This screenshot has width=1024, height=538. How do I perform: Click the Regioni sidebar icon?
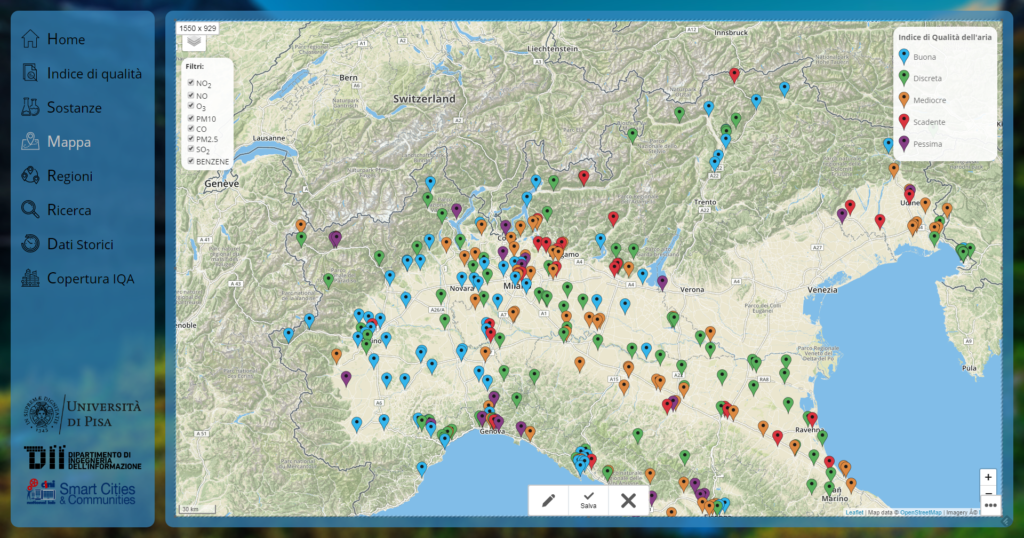click(x=30, y=176)
